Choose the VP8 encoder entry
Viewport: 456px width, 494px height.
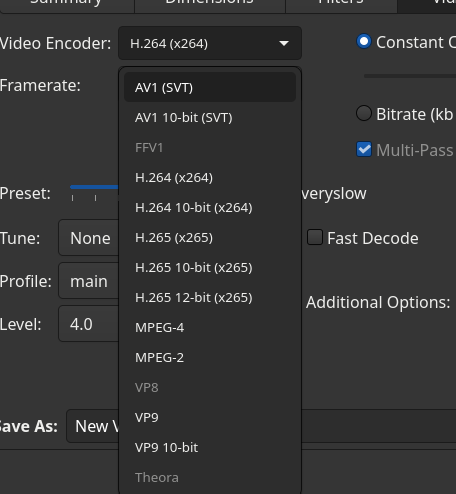point(210,388)
